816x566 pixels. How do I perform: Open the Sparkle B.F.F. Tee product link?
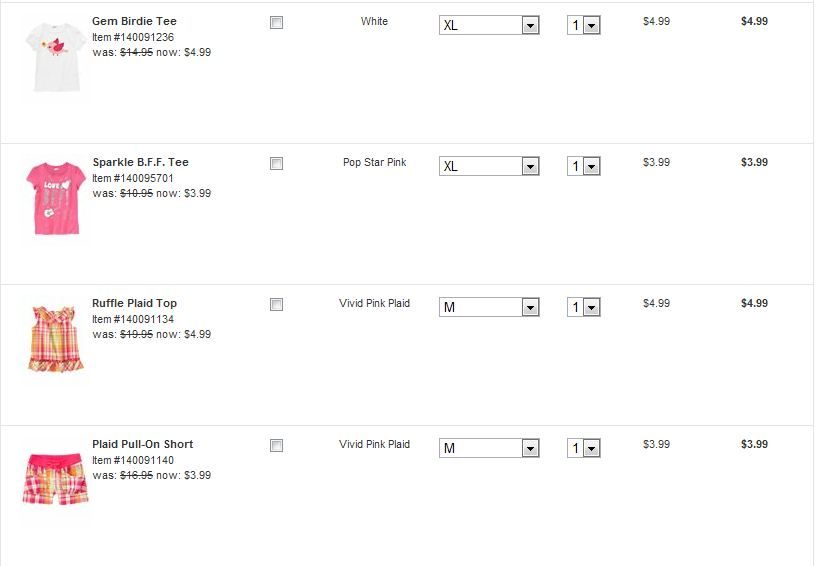pos(140,162)
